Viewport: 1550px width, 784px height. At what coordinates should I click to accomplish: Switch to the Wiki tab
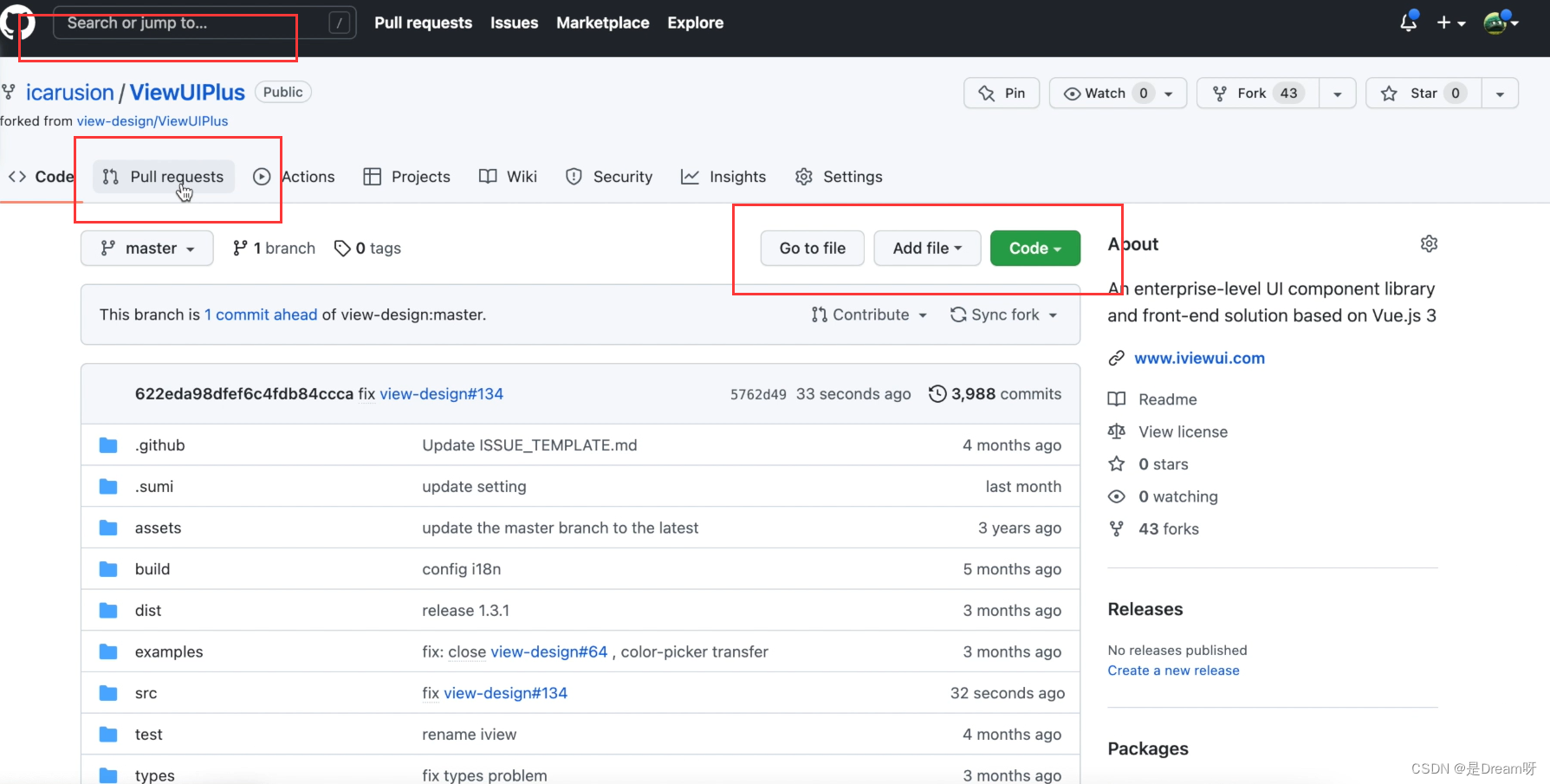(508, 177)
